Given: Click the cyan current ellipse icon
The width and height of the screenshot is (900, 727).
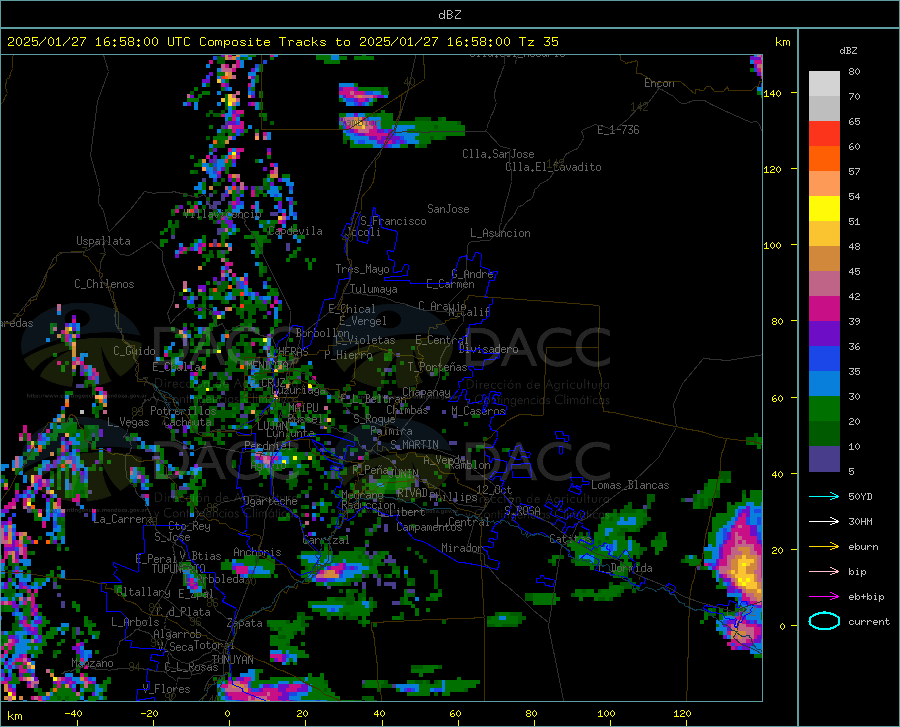Looking at the screenshot, I should pos(824,621).
